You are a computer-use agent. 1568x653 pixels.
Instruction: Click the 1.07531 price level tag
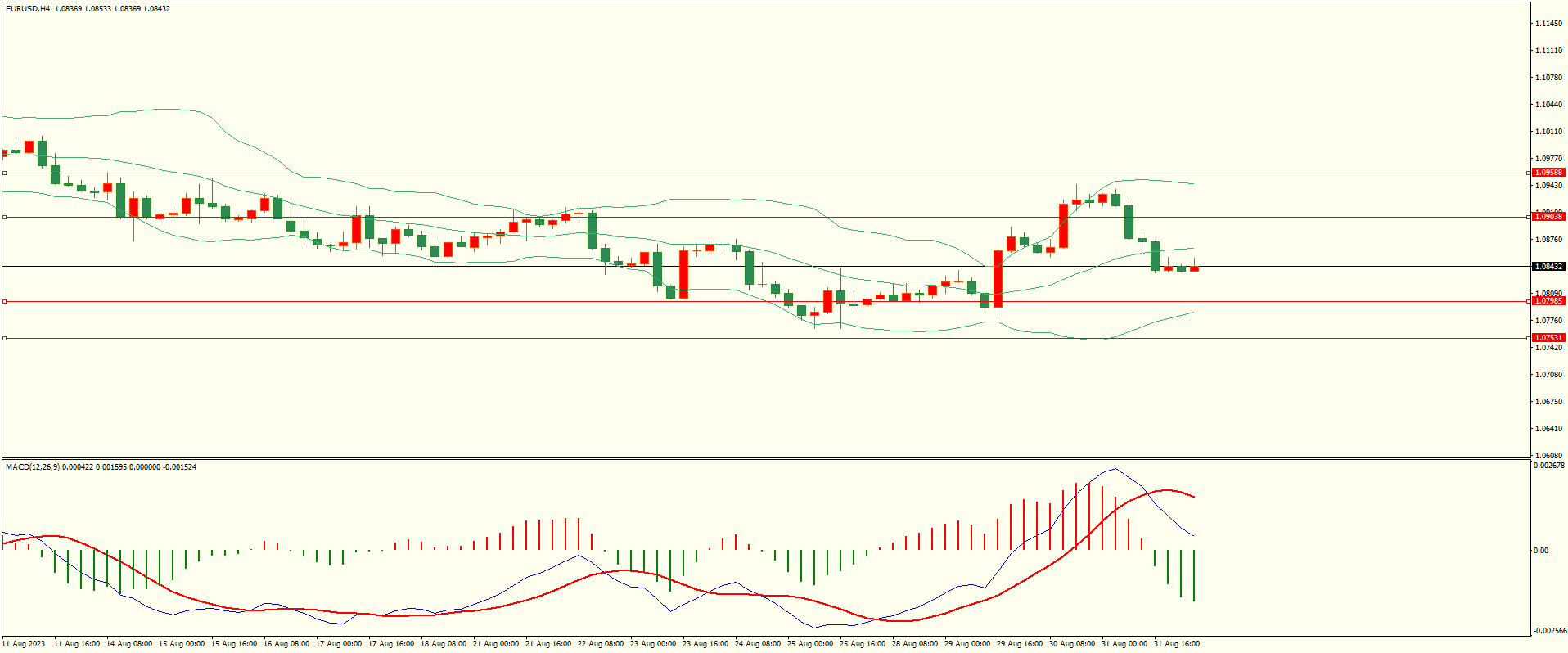(x=1548, y=338)
